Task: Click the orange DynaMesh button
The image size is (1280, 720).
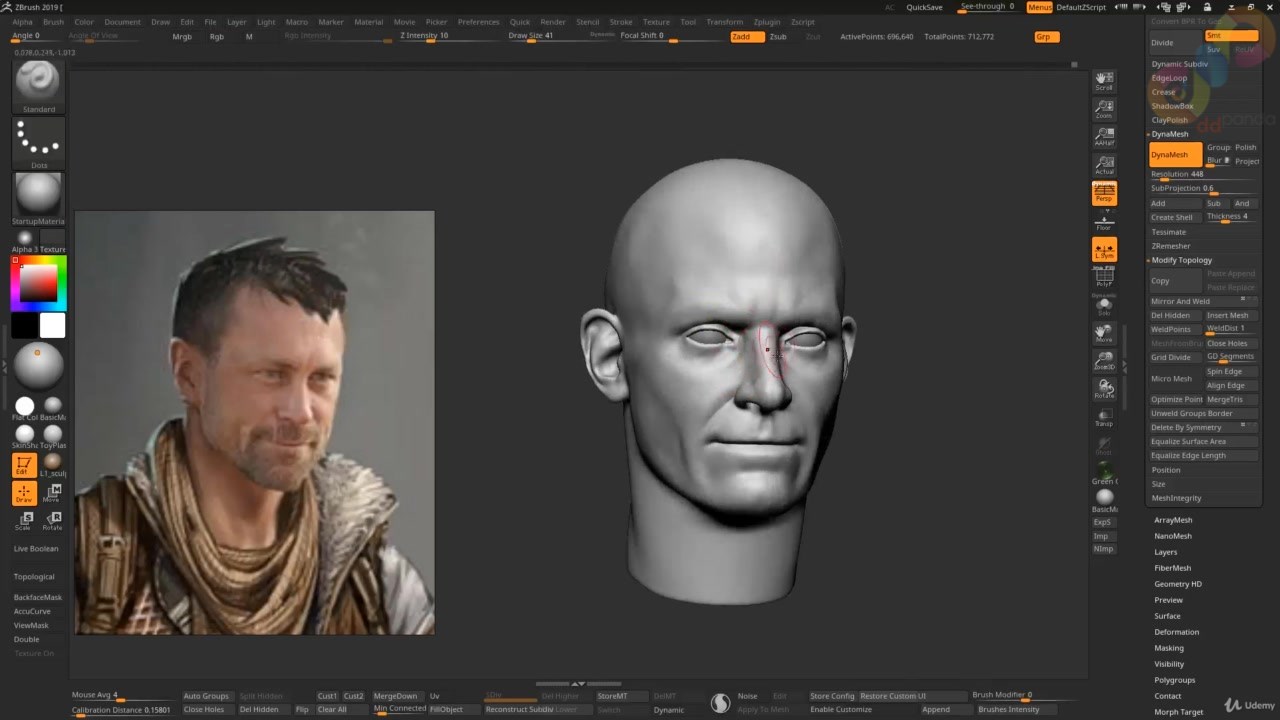Action: (1175, 155)
